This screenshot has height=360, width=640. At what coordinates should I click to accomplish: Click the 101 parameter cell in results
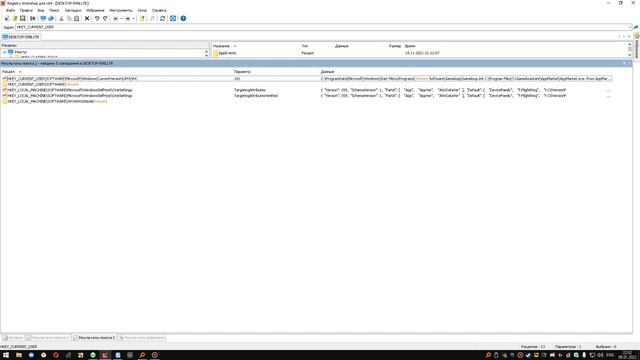(x=237, y=78)
